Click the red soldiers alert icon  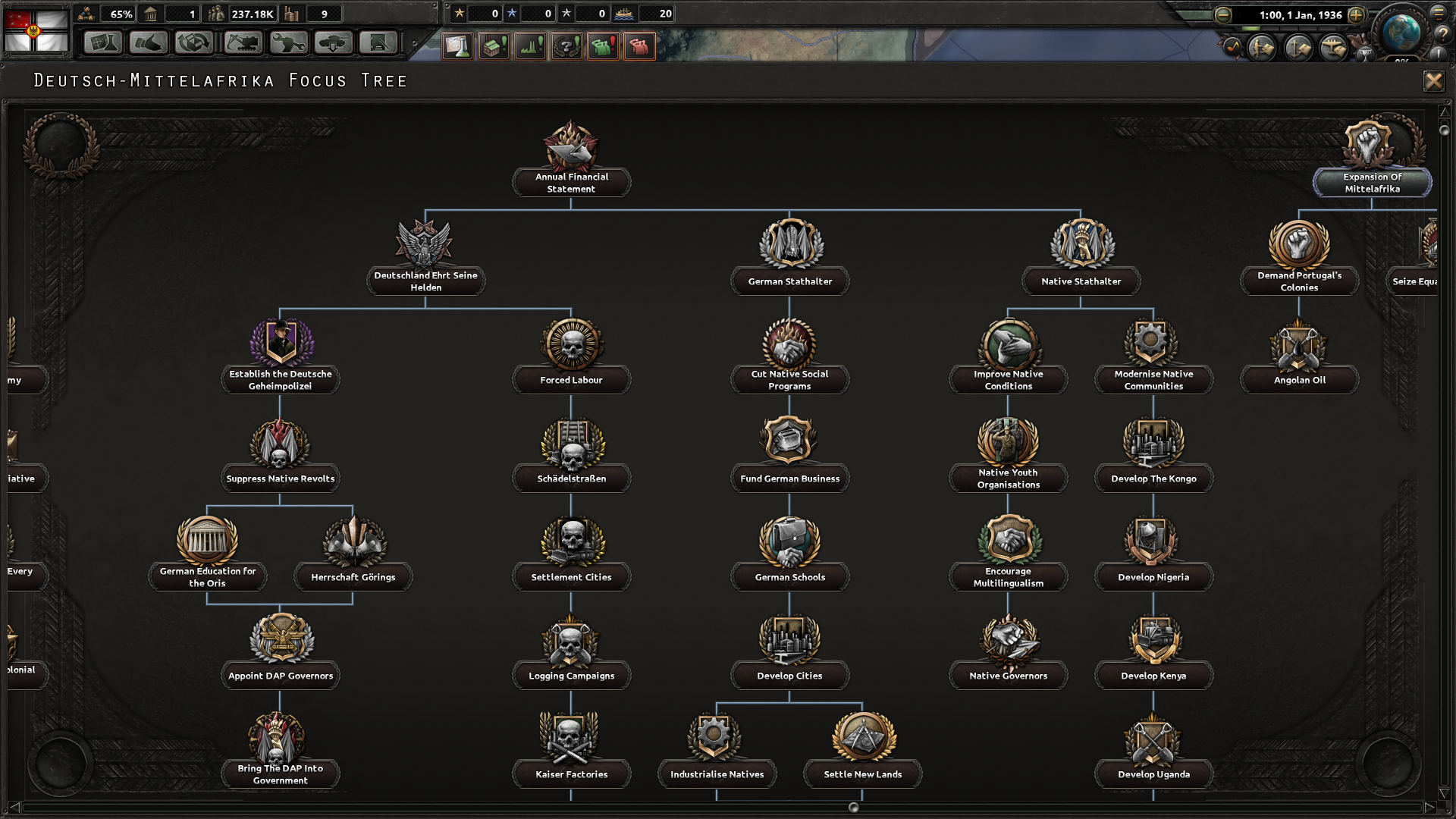[x=639, y=46]
